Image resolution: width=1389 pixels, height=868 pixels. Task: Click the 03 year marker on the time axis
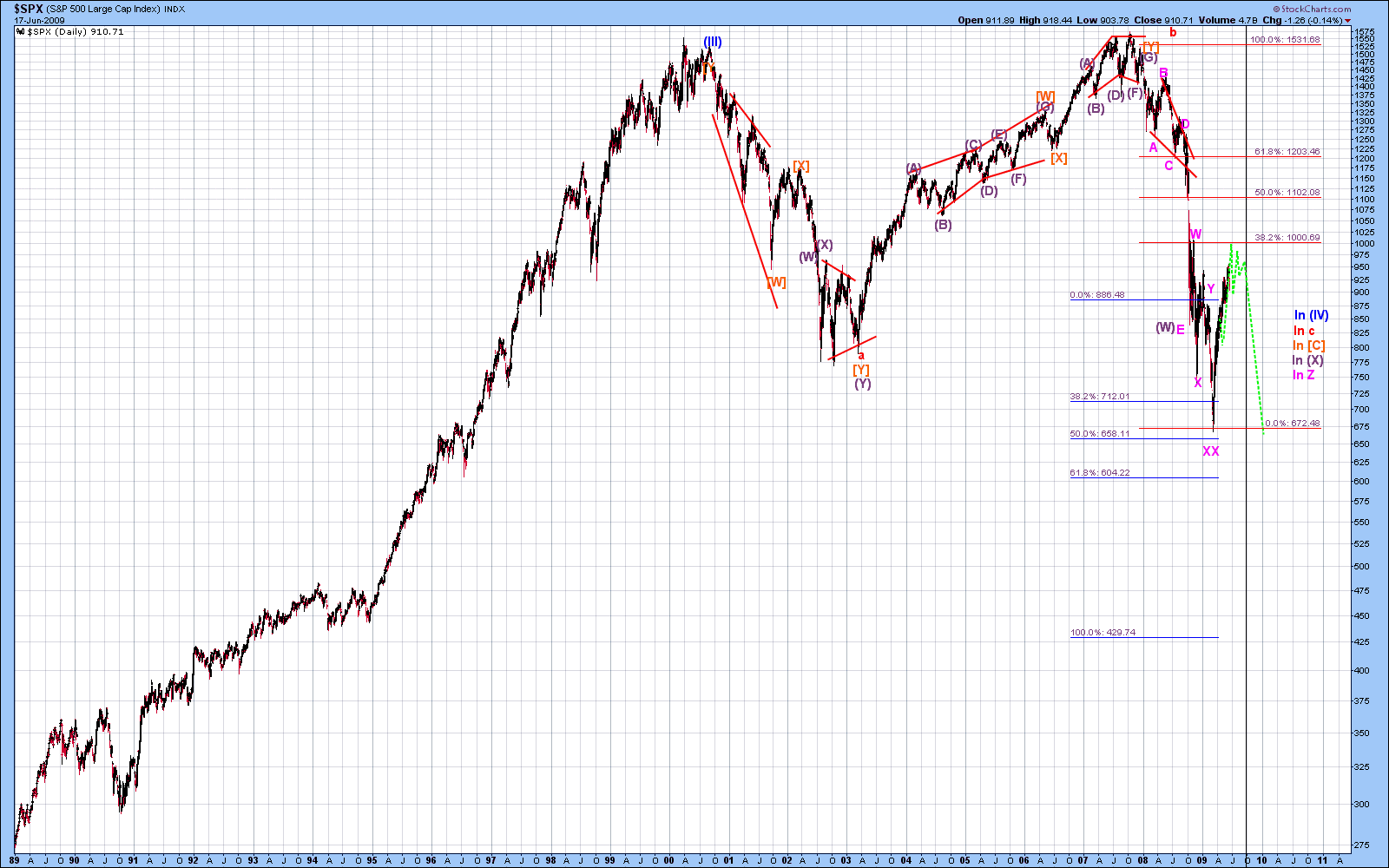(x=846, y=860)
